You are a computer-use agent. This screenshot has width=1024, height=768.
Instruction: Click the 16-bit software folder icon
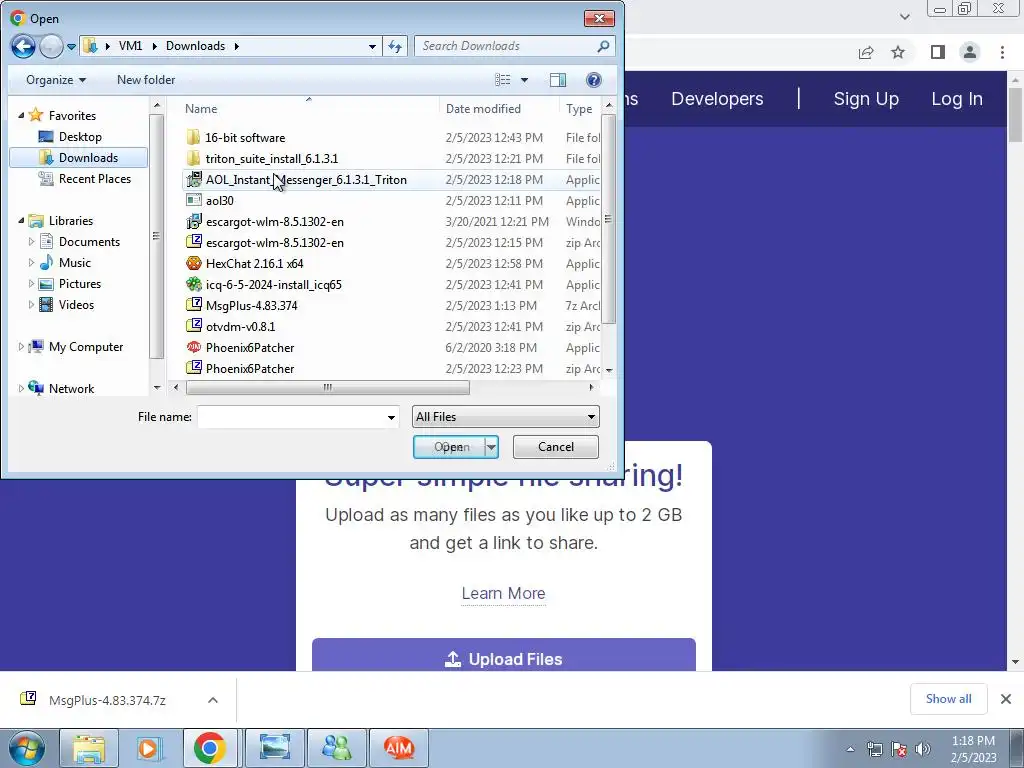193,137
